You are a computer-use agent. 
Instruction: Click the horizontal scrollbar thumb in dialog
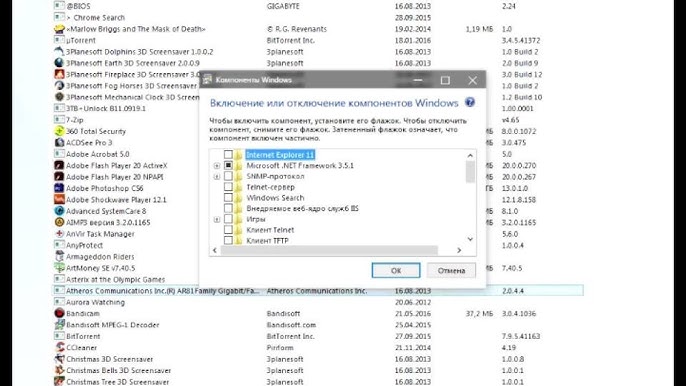tap(329, 250)
